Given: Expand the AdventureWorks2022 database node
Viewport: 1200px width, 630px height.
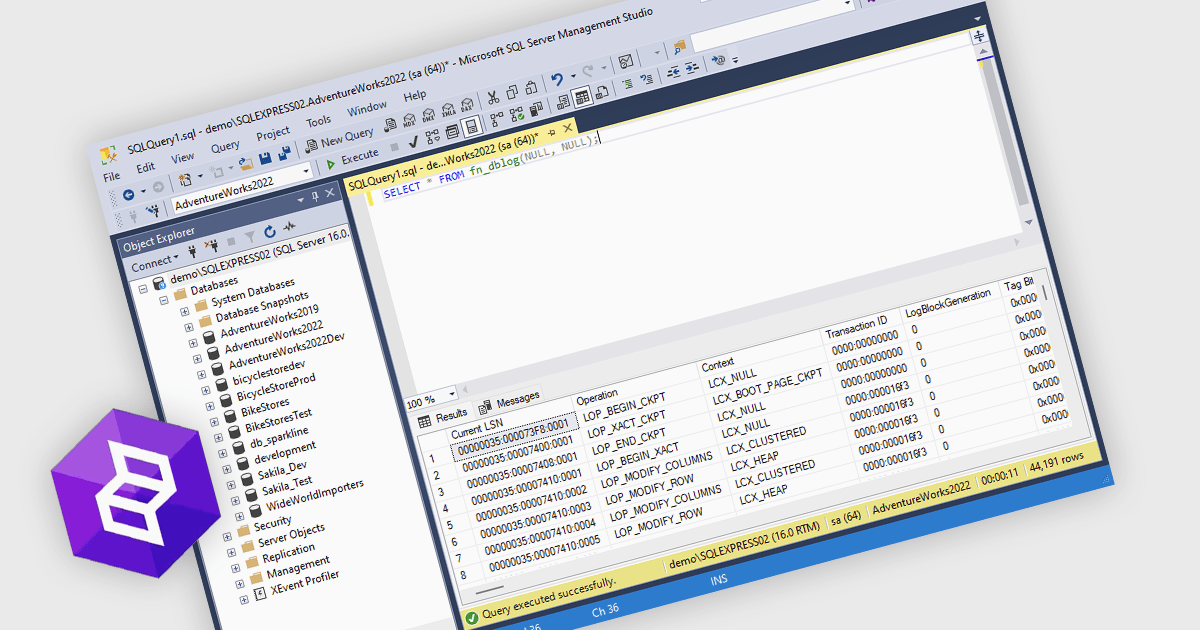Looking at the screenshot, I should (197, 358).
